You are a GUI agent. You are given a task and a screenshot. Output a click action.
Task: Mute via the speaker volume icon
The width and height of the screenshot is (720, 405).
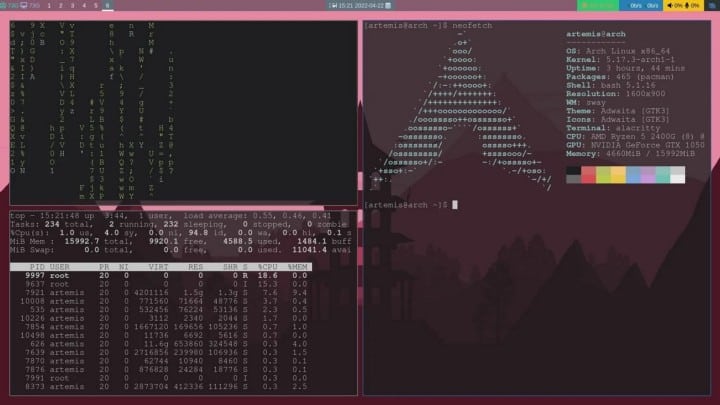click(670, 6)
